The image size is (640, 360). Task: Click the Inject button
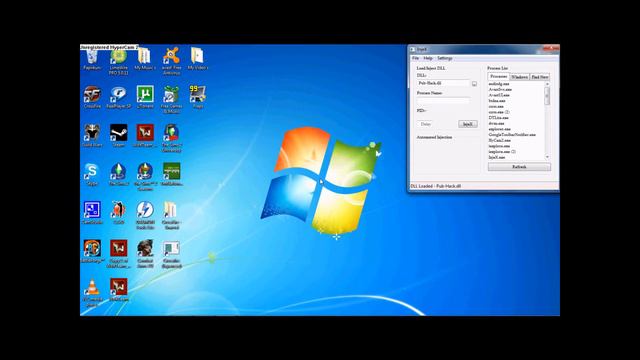pos(468,124)
